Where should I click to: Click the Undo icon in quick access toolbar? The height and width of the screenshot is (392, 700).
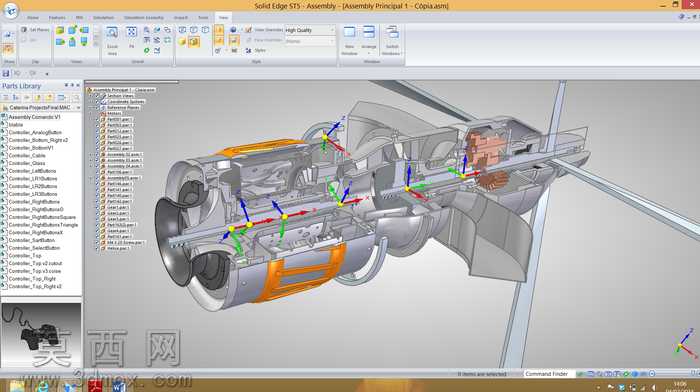pos(17,73)
